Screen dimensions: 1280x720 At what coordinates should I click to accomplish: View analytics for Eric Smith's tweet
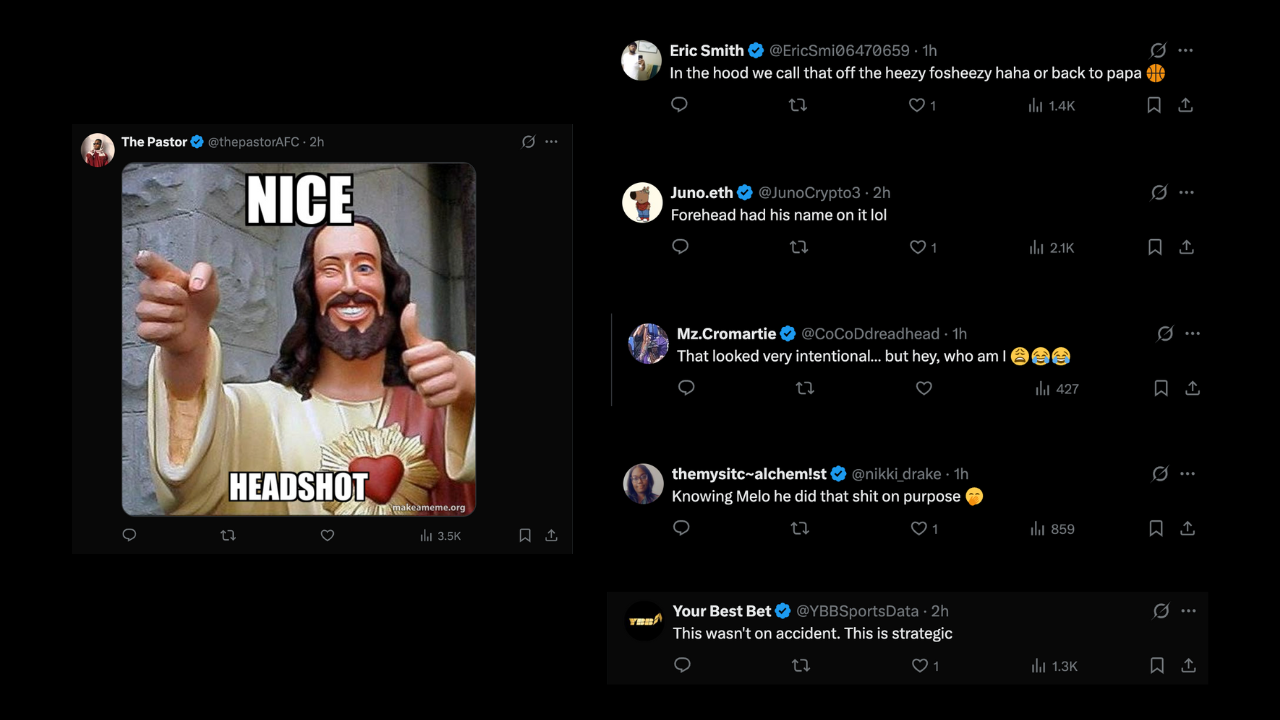tap(1051, 105)
